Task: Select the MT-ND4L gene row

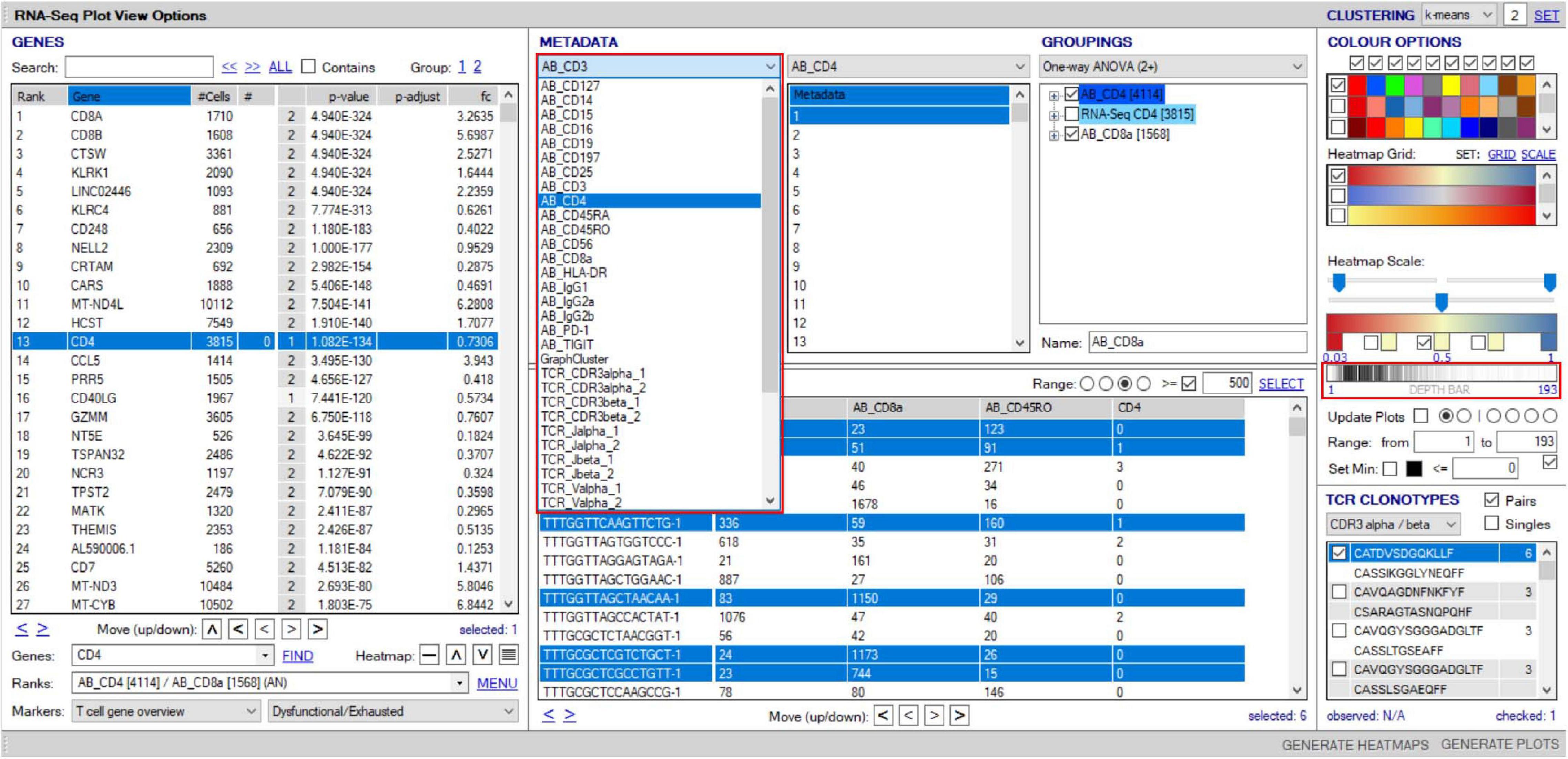Action: (256, 304)
